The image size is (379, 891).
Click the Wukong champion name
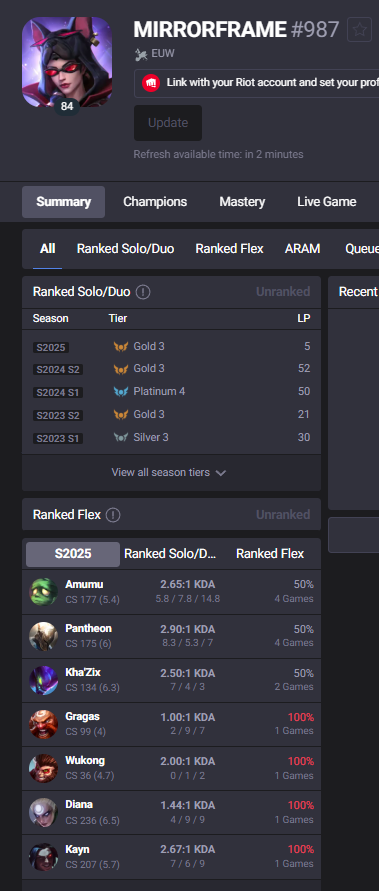(85, 761)
